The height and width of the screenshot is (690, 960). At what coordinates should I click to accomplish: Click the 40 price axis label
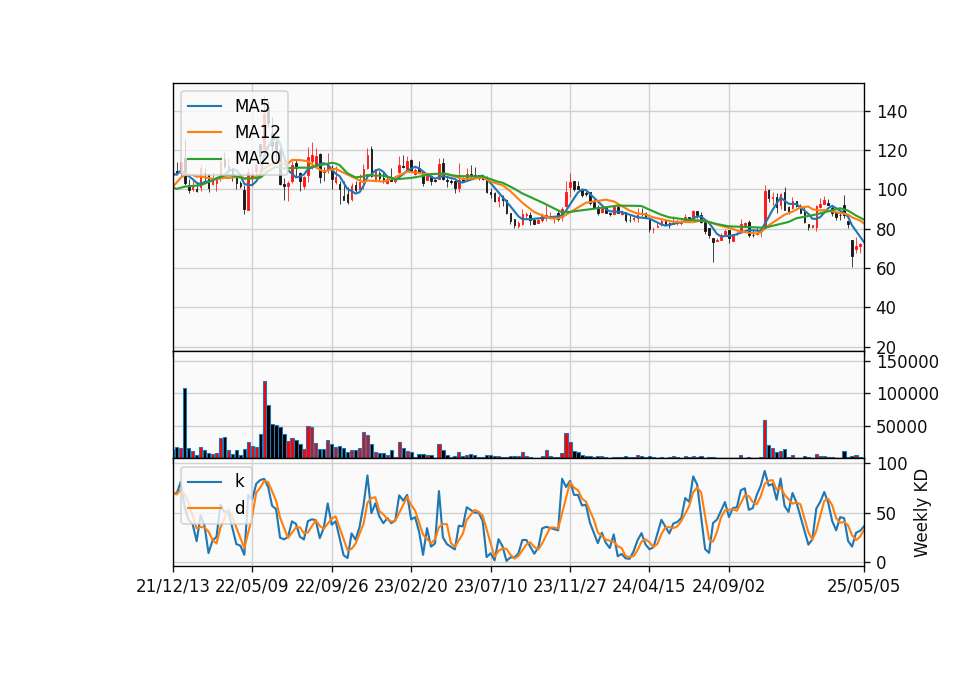tap(887, 308)
